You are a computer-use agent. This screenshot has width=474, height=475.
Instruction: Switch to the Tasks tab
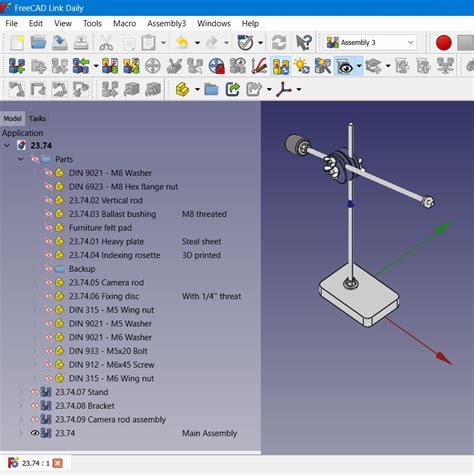[37, 118]
